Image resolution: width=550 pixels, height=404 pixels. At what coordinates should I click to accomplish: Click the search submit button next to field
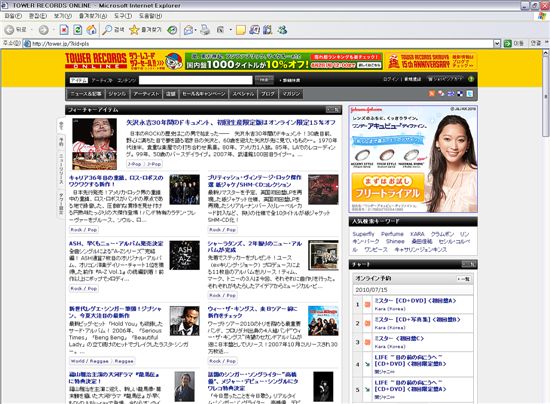coord(264,80)
